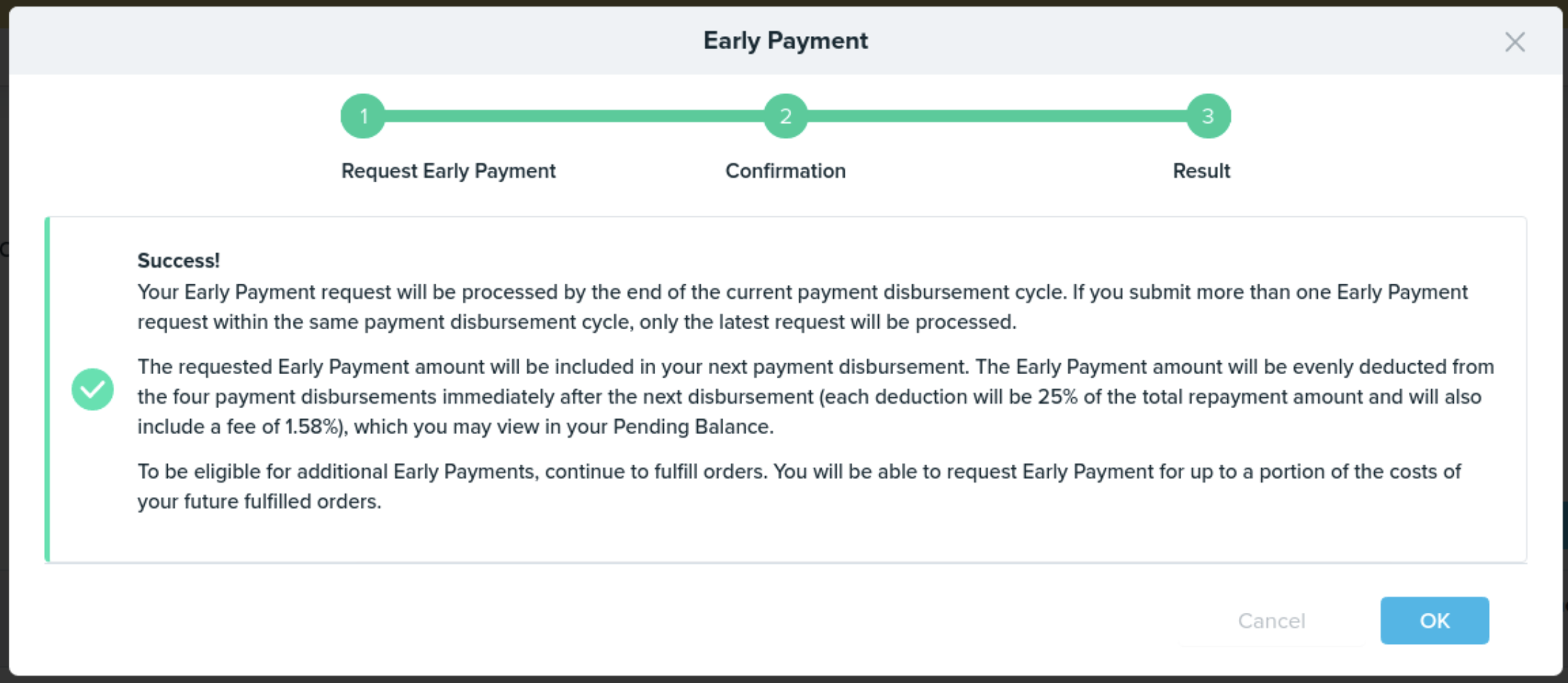Click progress line between steps 2 and 3
Image resolution: width=1568 pixels, height=683 pixels.
pos(997,116)
